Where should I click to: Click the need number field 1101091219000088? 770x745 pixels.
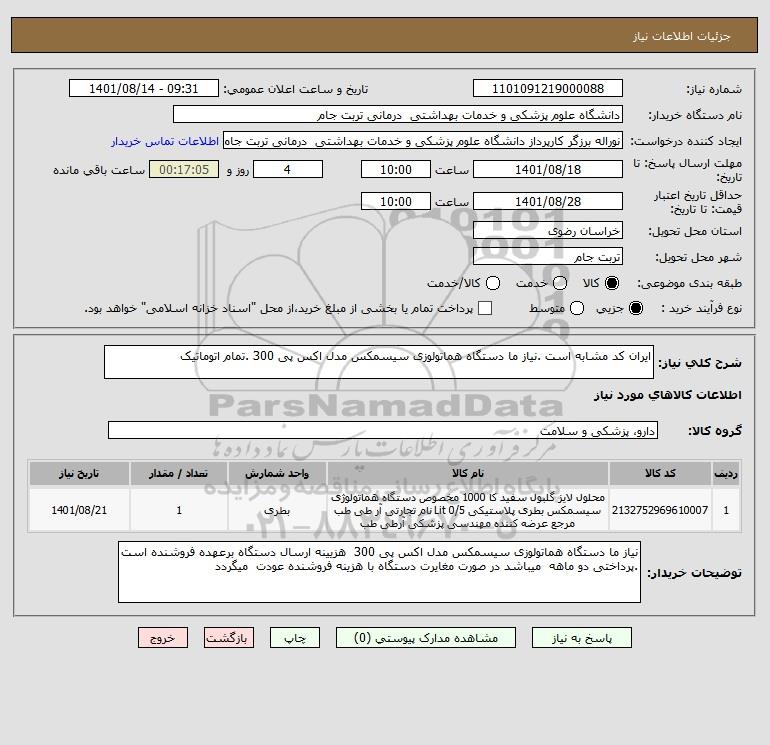pyautogui.click(x=548, y=88)
